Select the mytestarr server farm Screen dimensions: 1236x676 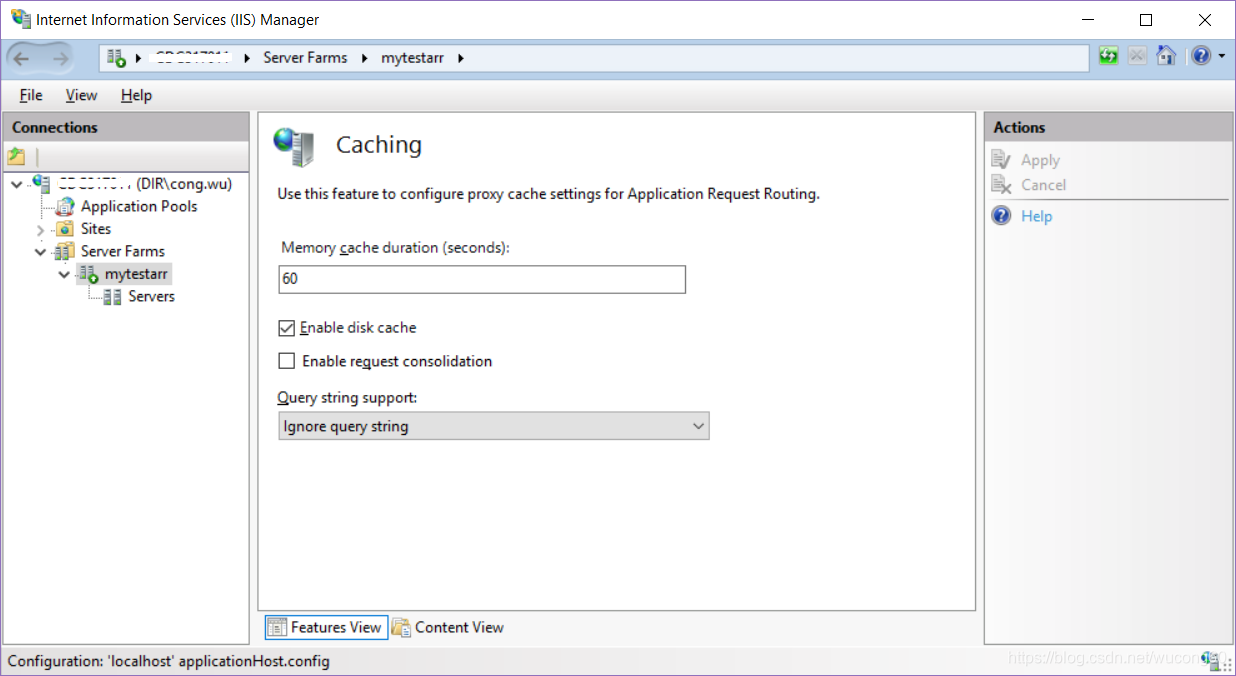click(137, 274)
